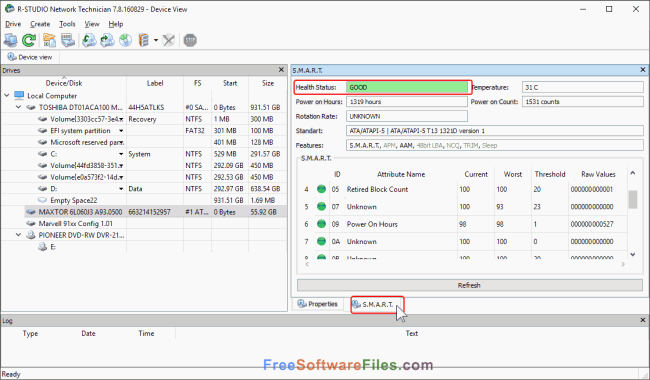650x380 pixels.
Task: Click the Attribute Name column header
Action: (401, 174)
